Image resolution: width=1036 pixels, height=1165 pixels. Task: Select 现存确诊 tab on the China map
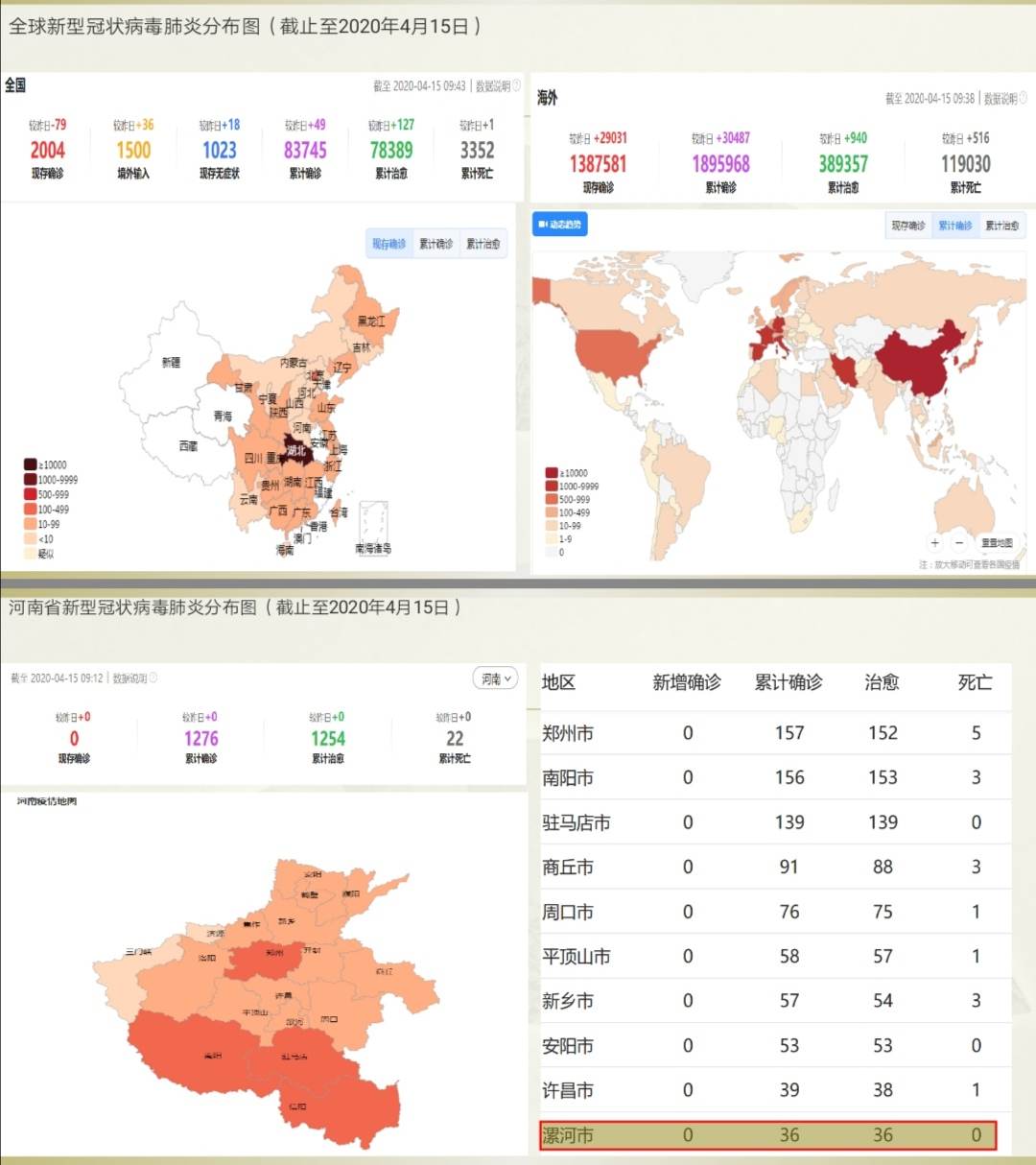[x=388, y=244]
